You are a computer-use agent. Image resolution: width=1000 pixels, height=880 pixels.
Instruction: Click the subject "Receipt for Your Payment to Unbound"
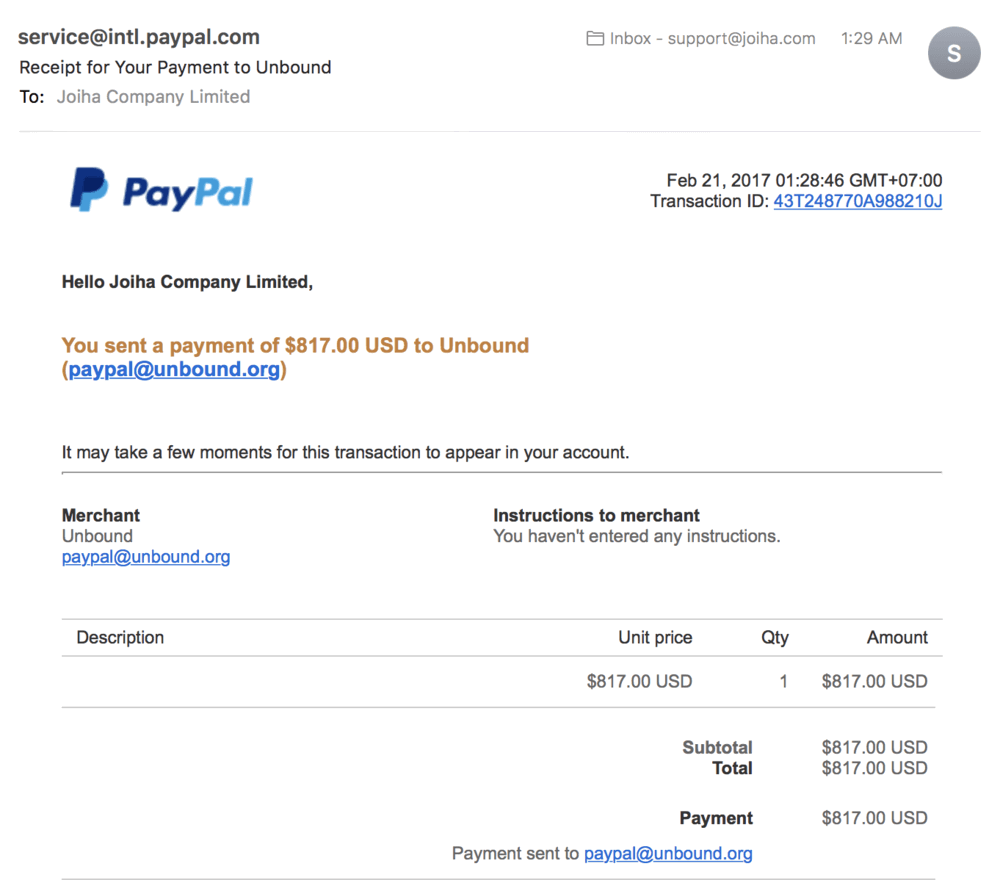175,68
